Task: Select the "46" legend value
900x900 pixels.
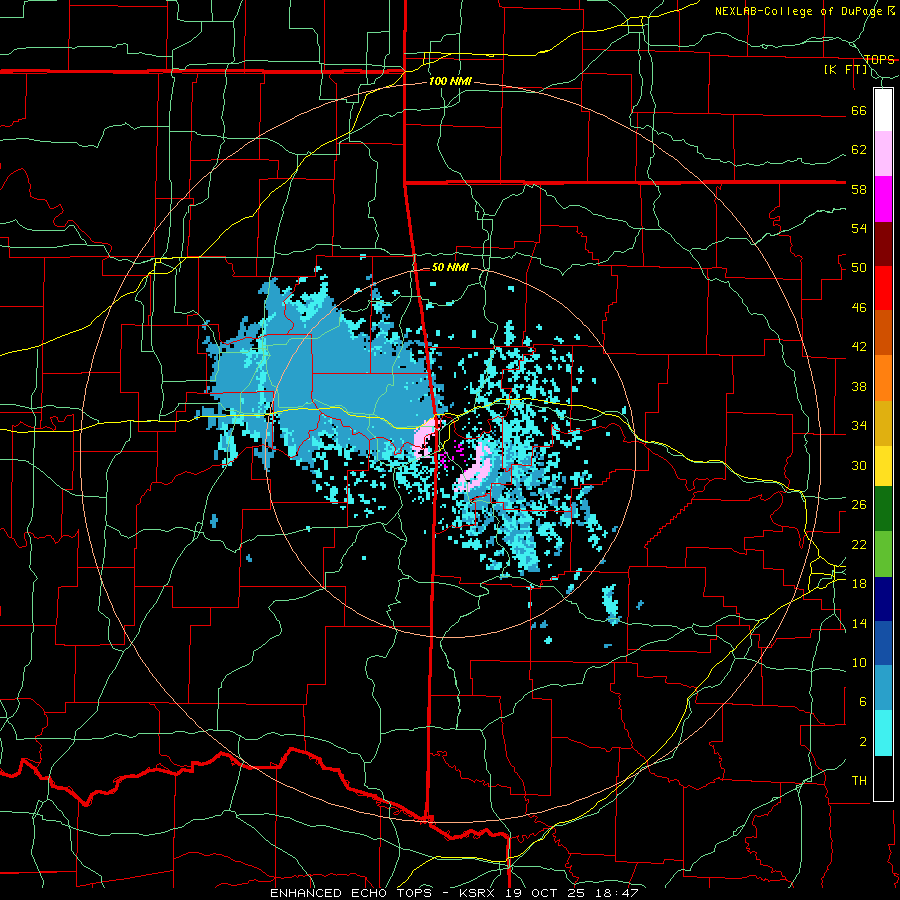Action: click(859, 308)
